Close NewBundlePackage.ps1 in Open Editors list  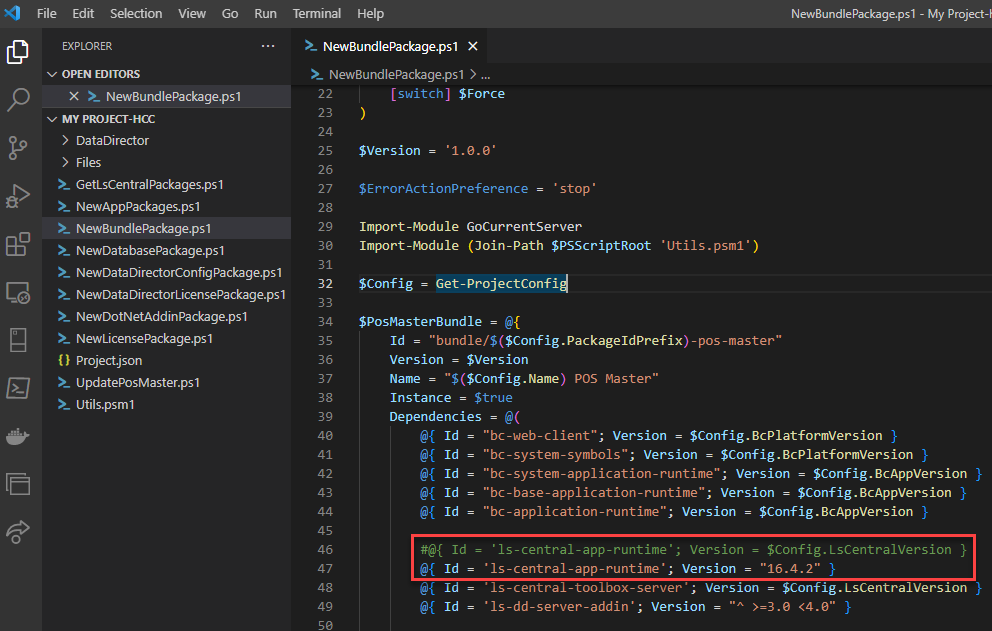(74, 96)
